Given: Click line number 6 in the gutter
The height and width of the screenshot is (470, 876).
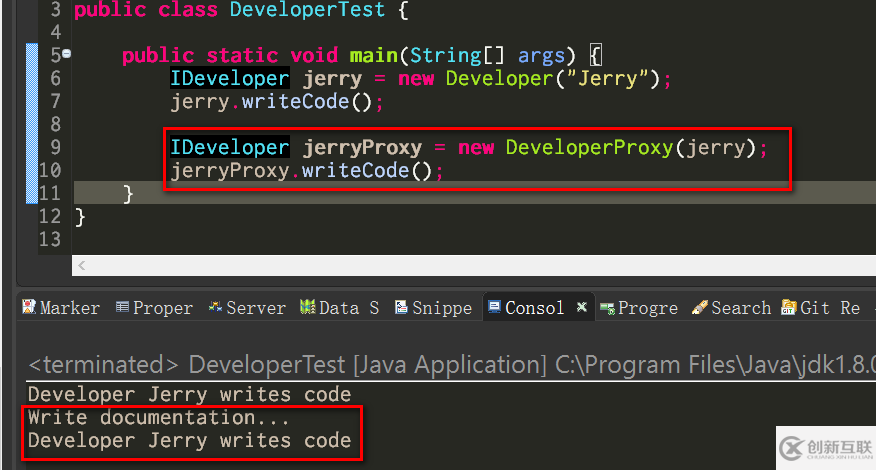Looking at the screenshot, I should [x=55, y=78].
